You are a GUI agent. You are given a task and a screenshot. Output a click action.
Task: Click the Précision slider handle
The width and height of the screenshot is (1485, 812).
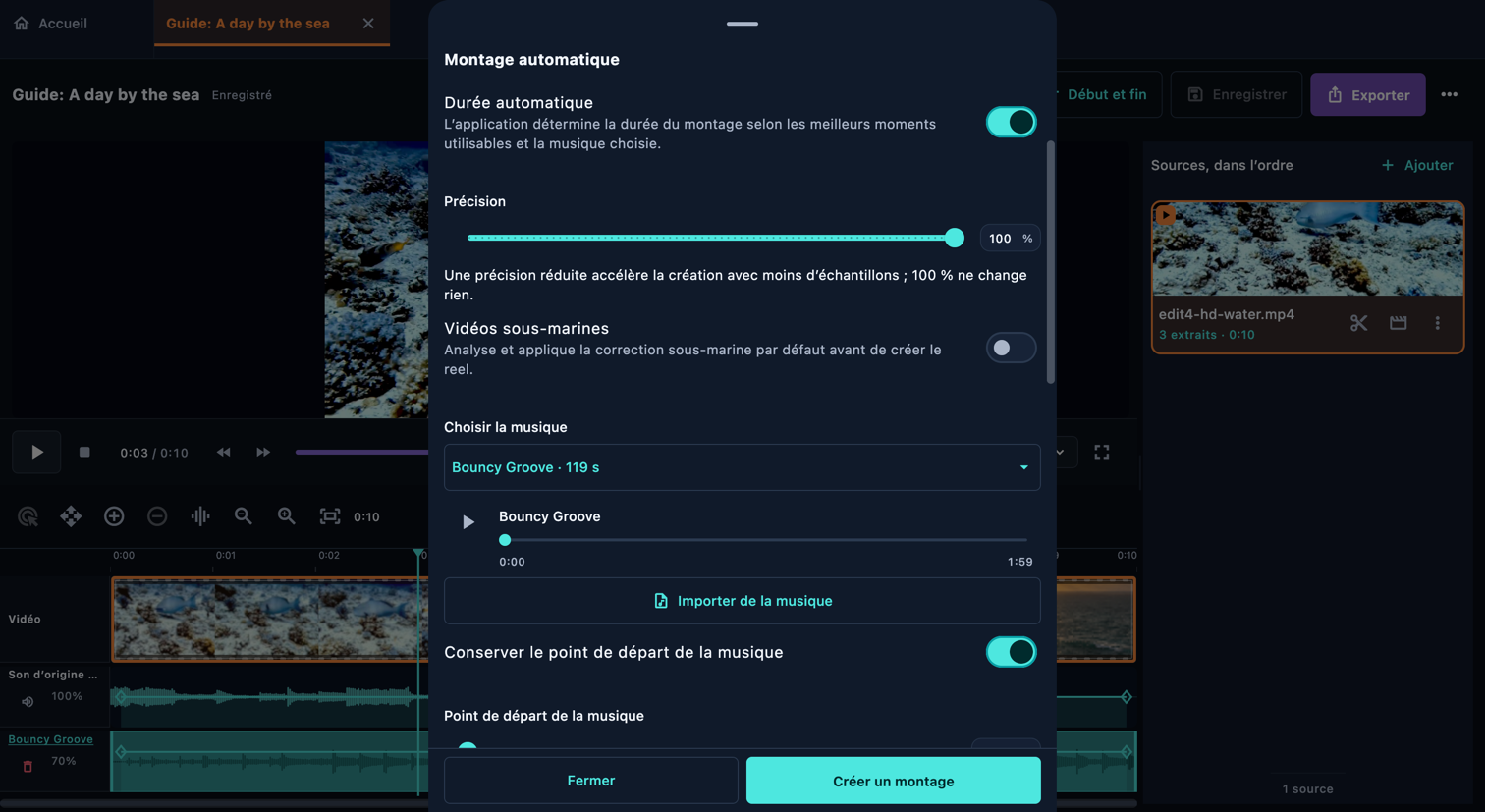(x=955, y=238)
